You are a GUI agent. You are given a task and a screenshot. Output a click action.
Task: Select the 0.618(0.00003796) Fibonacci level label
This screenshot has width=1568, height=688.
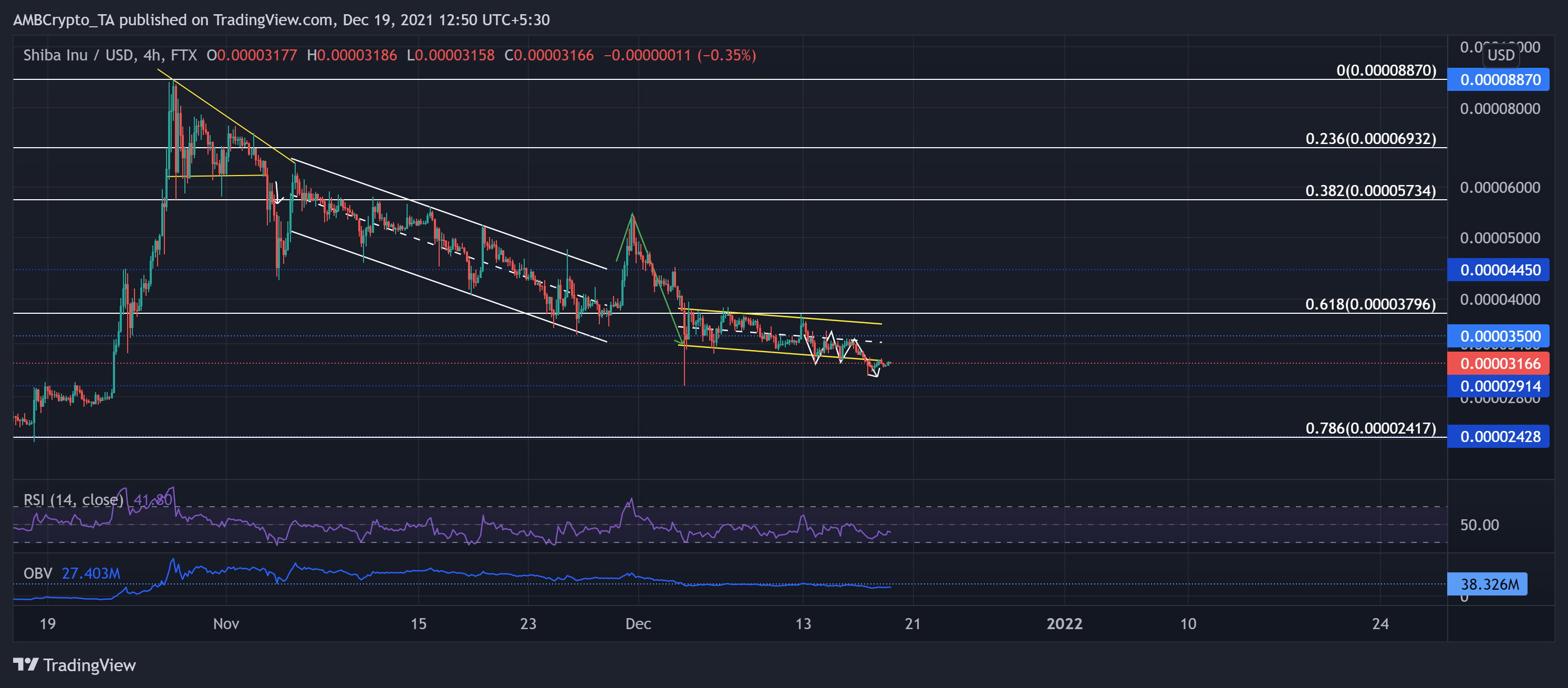click(1370, 304)
